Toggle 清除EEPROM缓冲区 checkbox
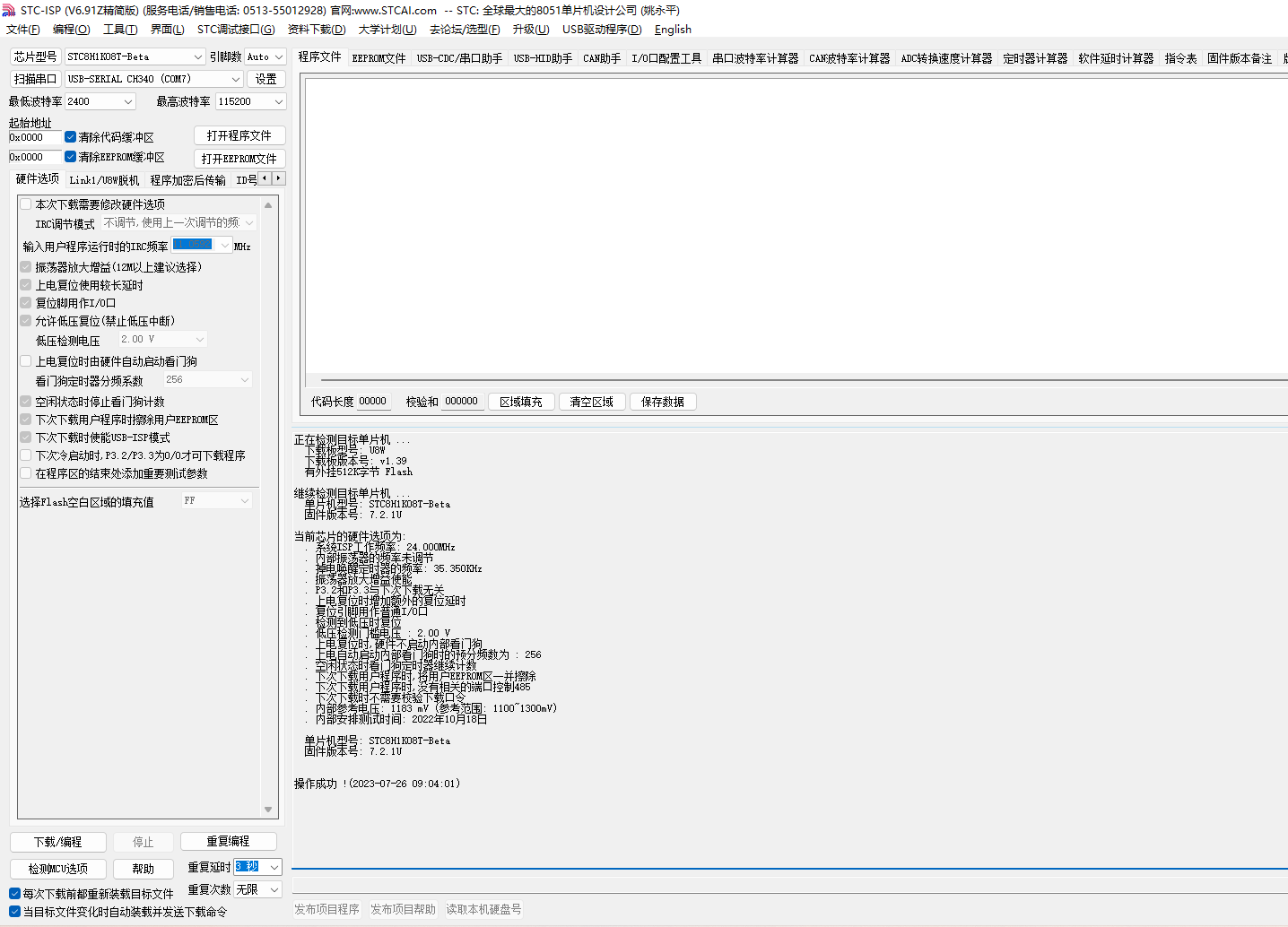 (70, 157)
